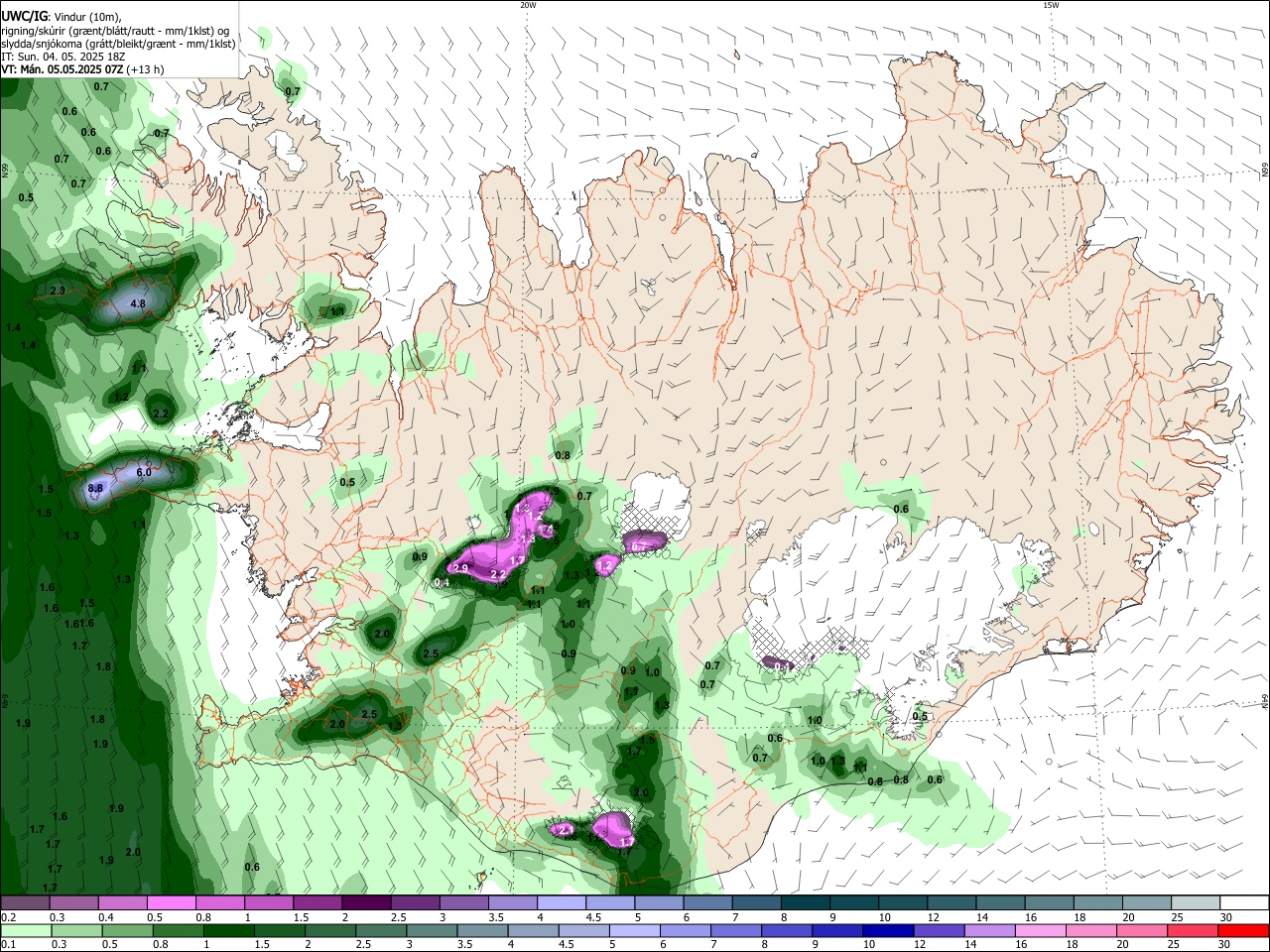Select the 2.9 value in the purple snow area
The image size is (1270, 952).
(x=460, y=568)
